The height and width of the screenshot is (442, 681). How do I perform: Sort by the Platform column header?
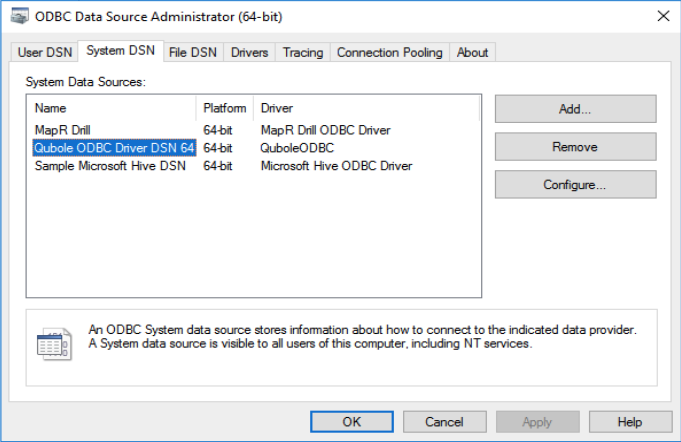(x=225, y=108)
